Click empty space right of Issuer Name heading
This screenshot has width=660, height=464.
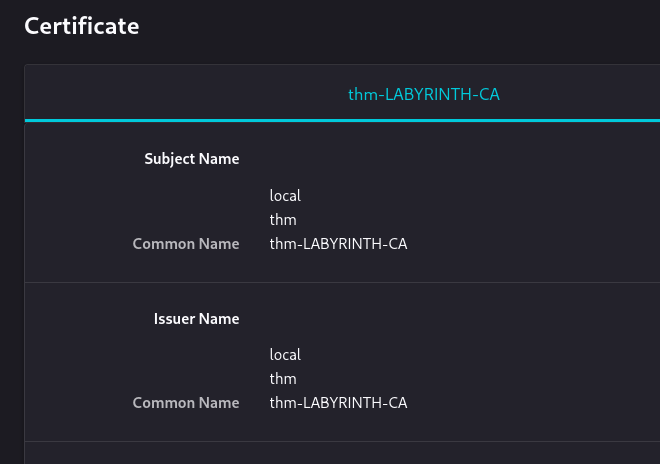click(450, 319)
